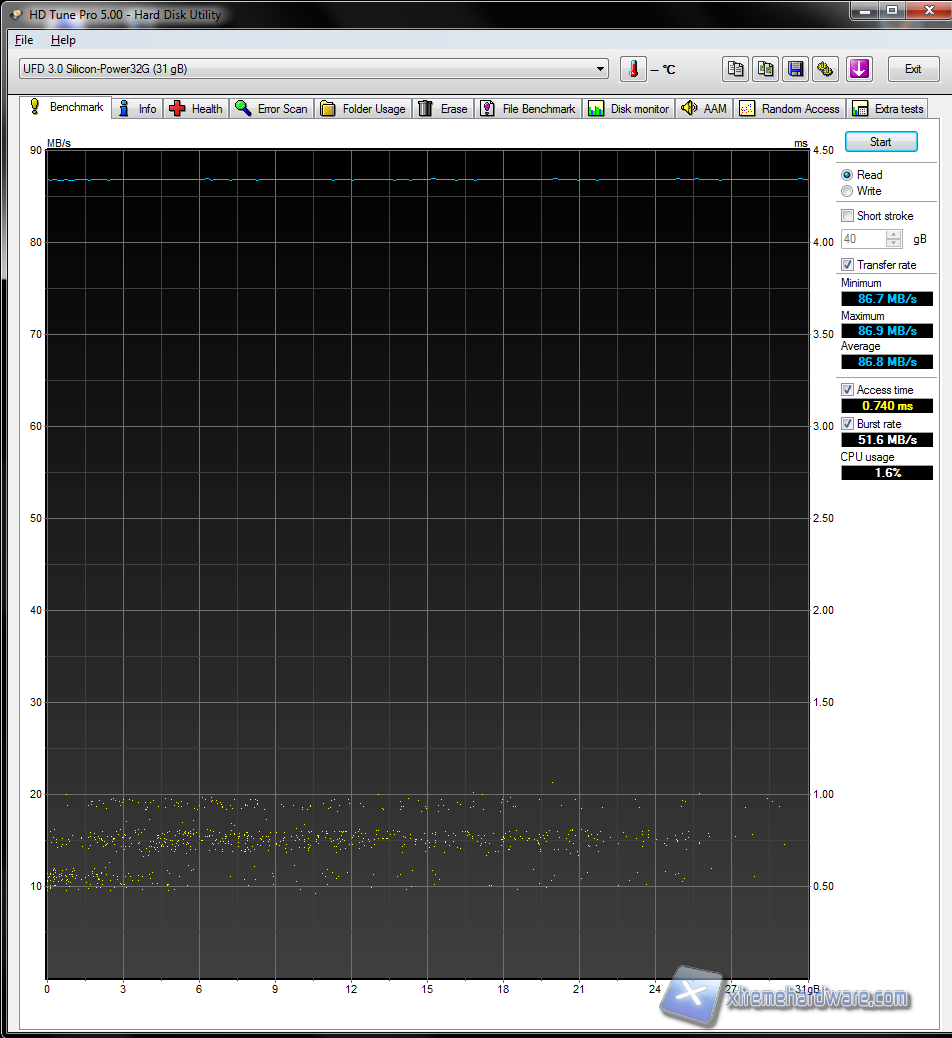Open the Help menu
The image size is (952, 1038).
(63, 40)
